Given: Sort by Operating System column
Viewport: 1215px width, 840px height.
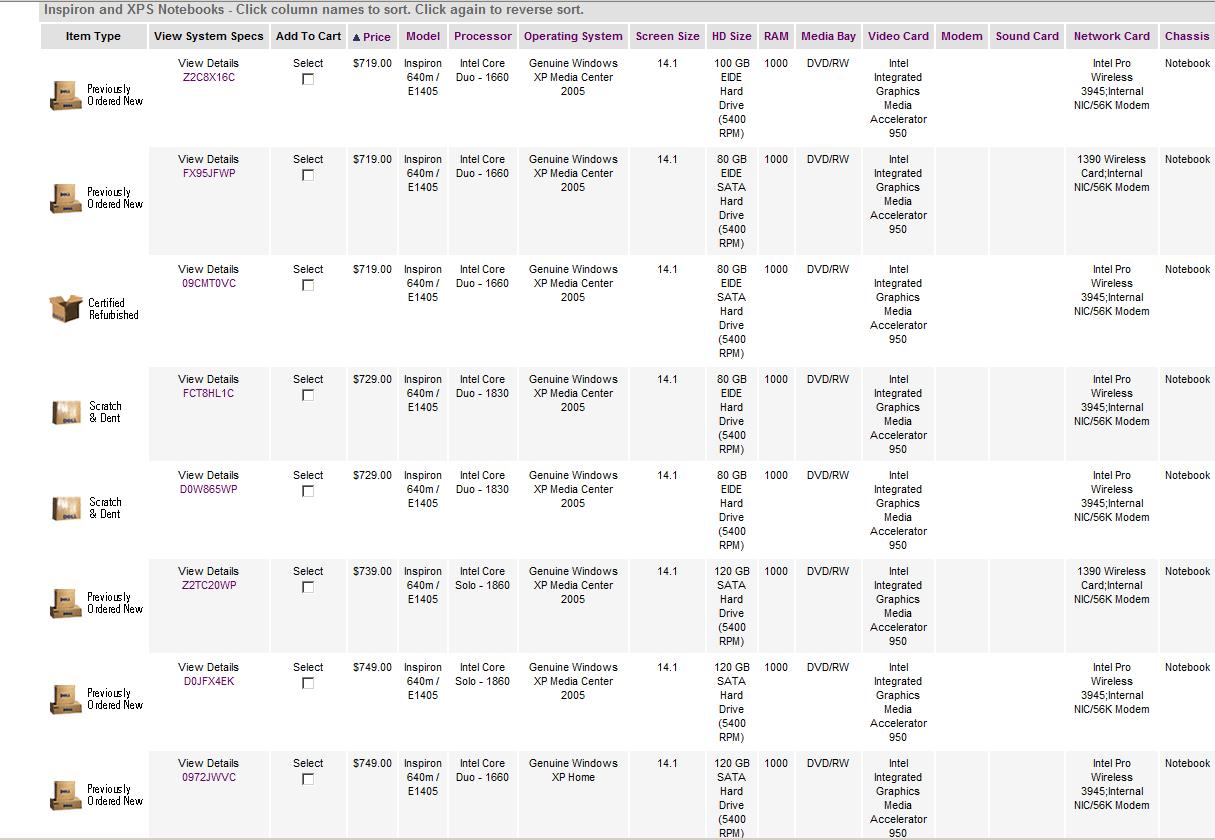Looking at the screenshot, I should tap(573, 36).
